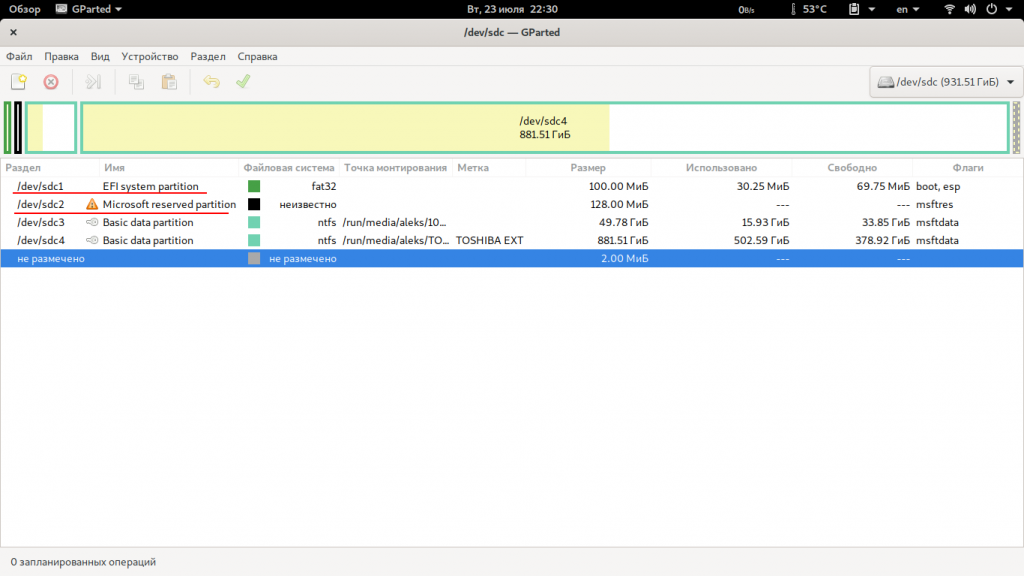This screenshot has height=576, width=1024.
Task: Click the power icon in top bar
Action: (x=991, y=9)
